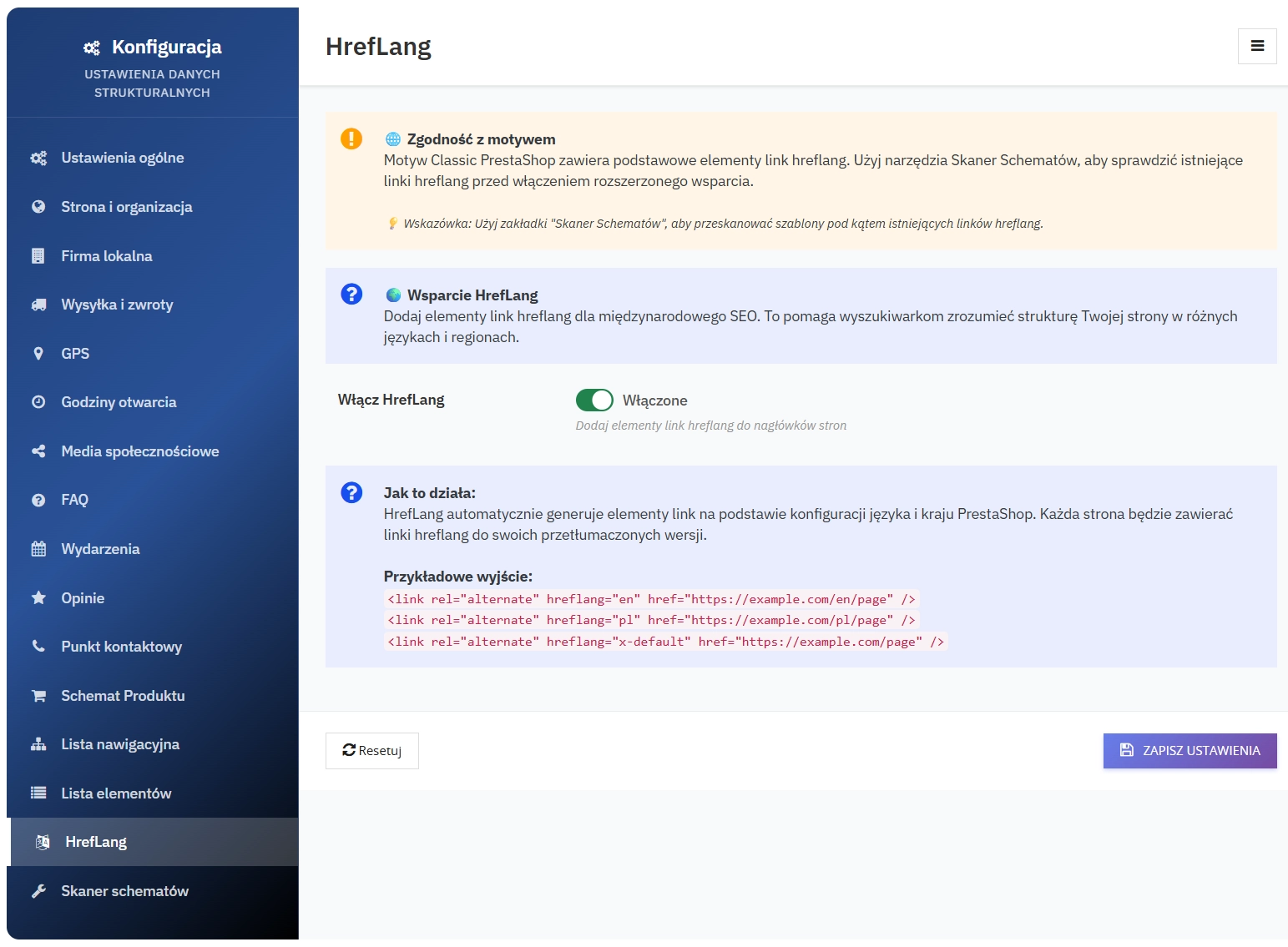Save with the Zapisz Ustawienia button
Screen dimensions: 1288x947
click(x=1190, y=750)
